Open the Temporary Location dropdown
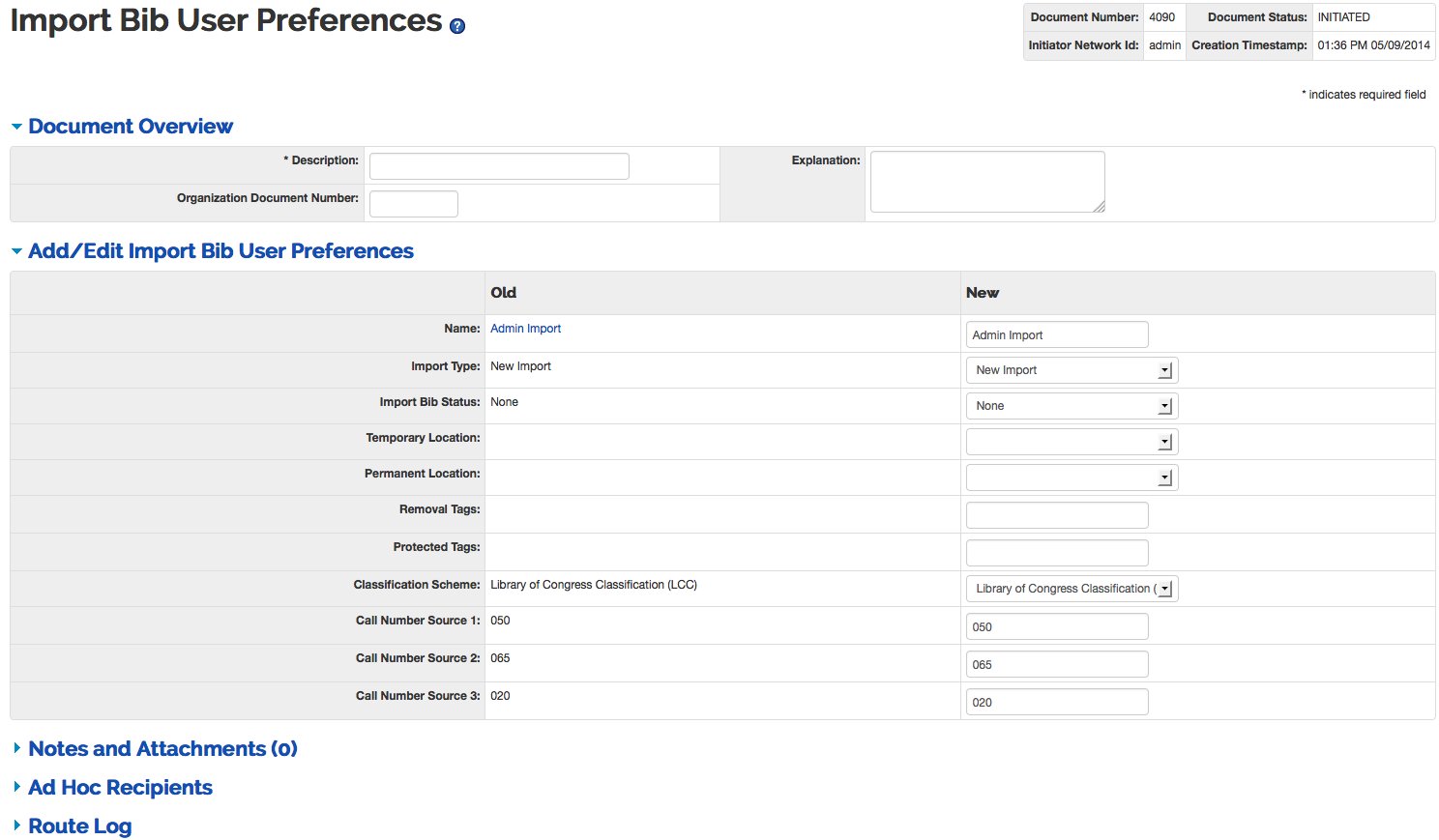This screenshot has height=840, width=1439. (x=1072, y=442)
